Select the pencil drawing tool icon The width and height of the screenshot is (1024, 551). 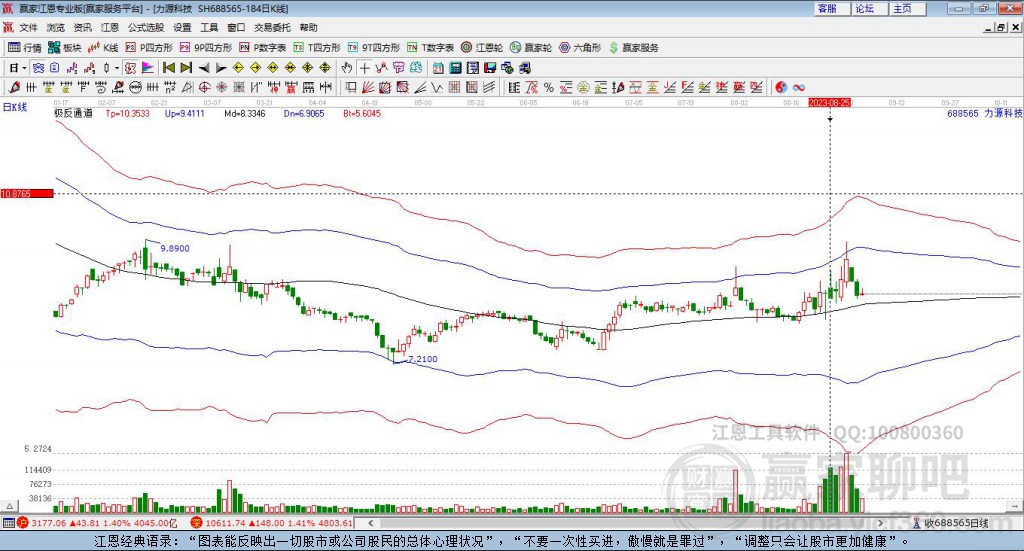click(x=14, y=87)
